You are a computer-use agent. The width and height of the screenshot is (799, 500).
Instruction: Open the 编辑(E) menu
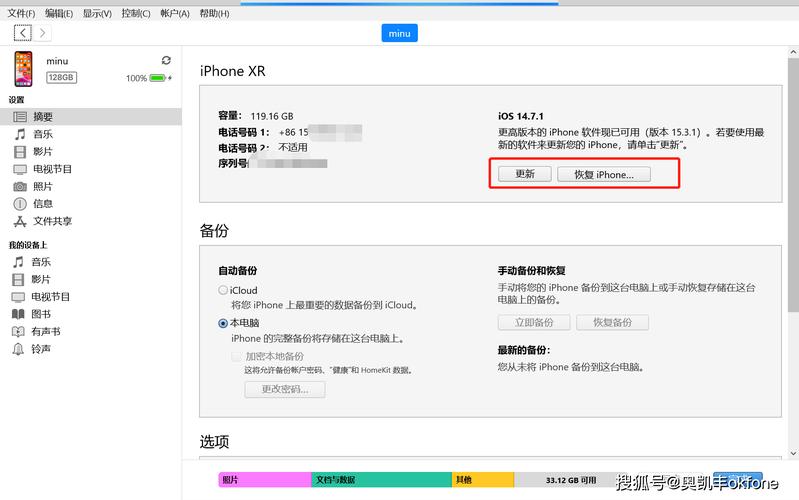(x=59, y=13)
